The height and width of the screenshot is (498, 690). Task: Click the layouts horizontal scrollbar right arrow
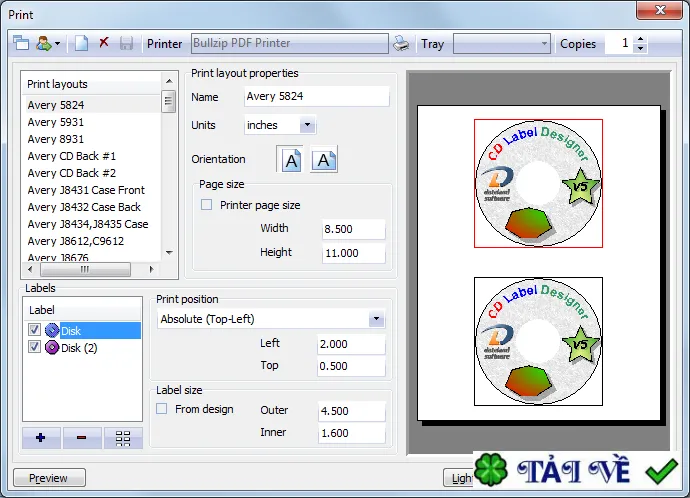[x=152, y=269]
